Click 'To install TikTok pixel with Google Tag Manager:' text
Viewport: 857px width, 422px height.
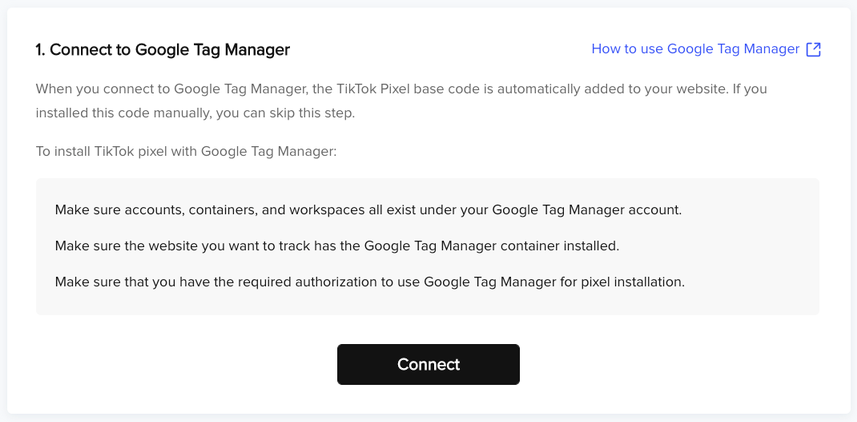pos(186,151)
